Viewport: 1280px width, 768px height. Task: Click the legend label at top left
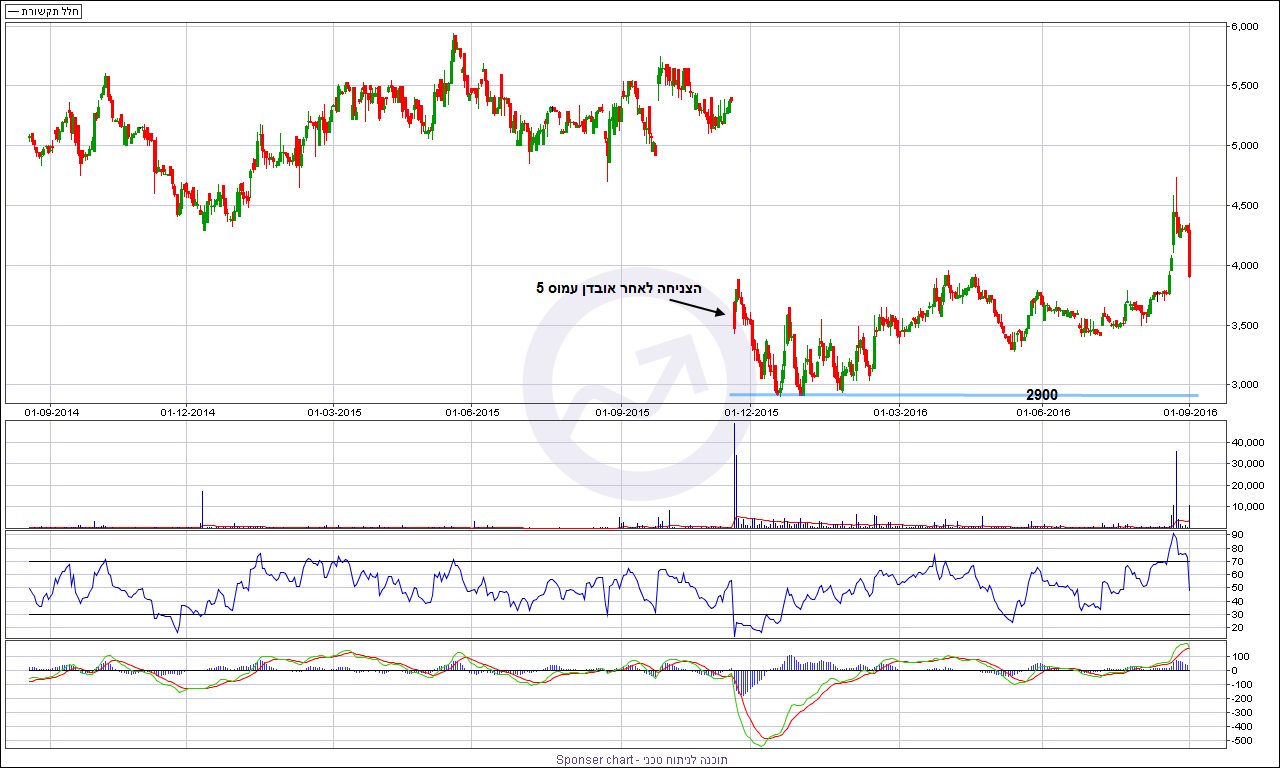[x=43, y=11]
